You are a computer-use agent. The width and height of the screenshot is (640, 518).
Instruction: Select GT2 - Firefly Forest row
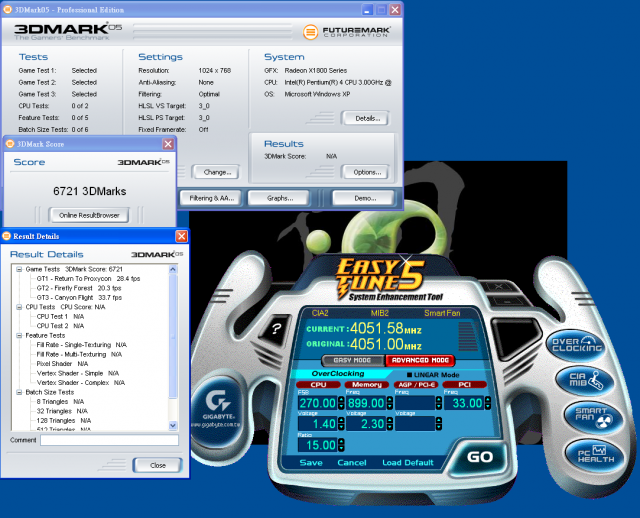(x=79, y=288)
